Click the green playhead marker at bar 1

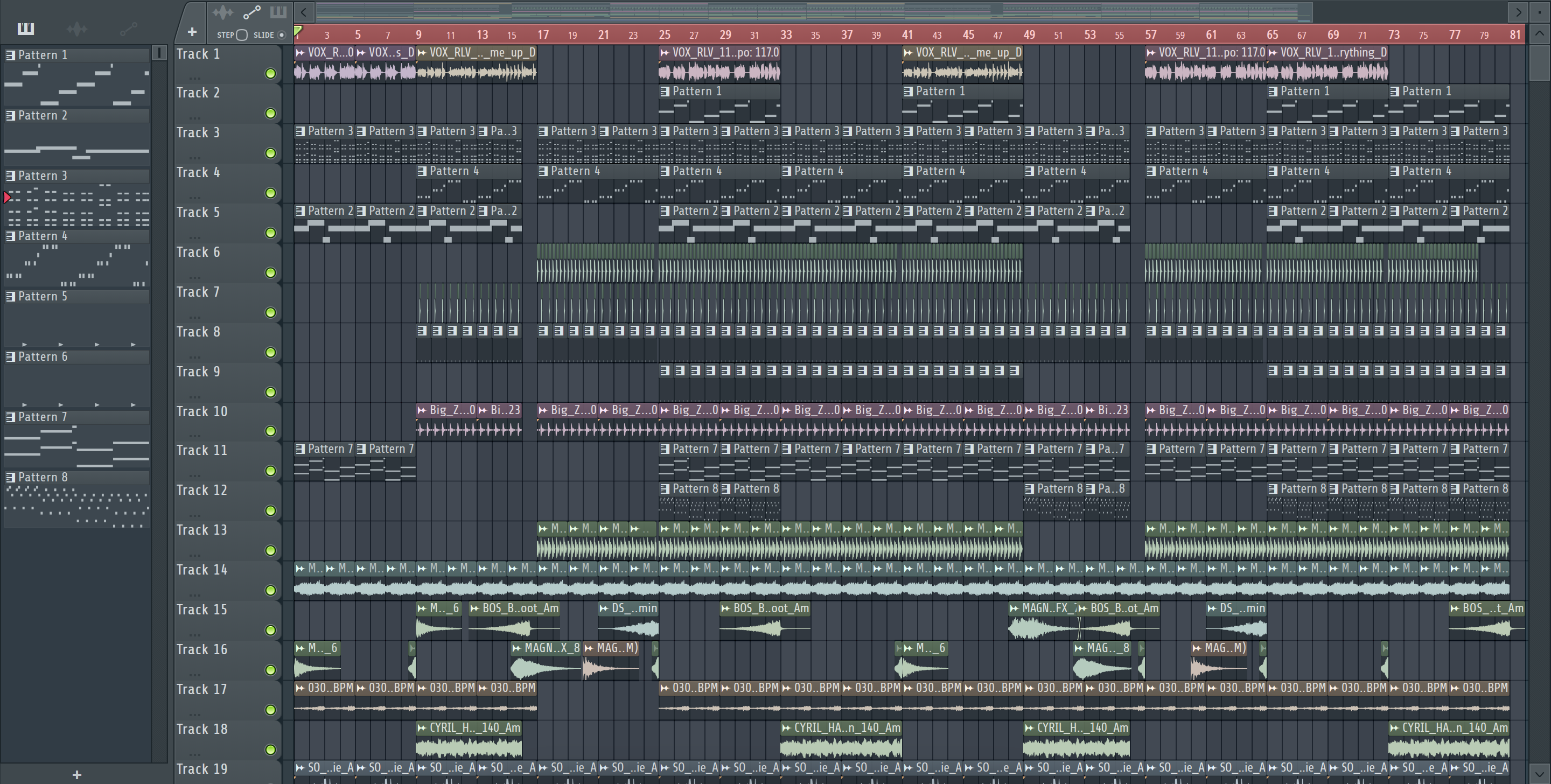click(x=298, y=30)
